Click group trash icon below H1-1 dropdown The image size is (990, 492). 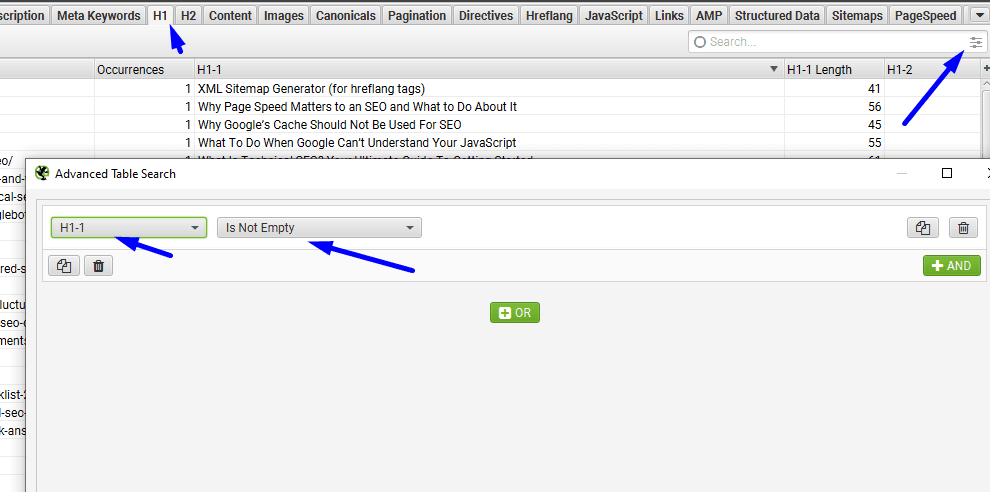[x=98, y=266]
